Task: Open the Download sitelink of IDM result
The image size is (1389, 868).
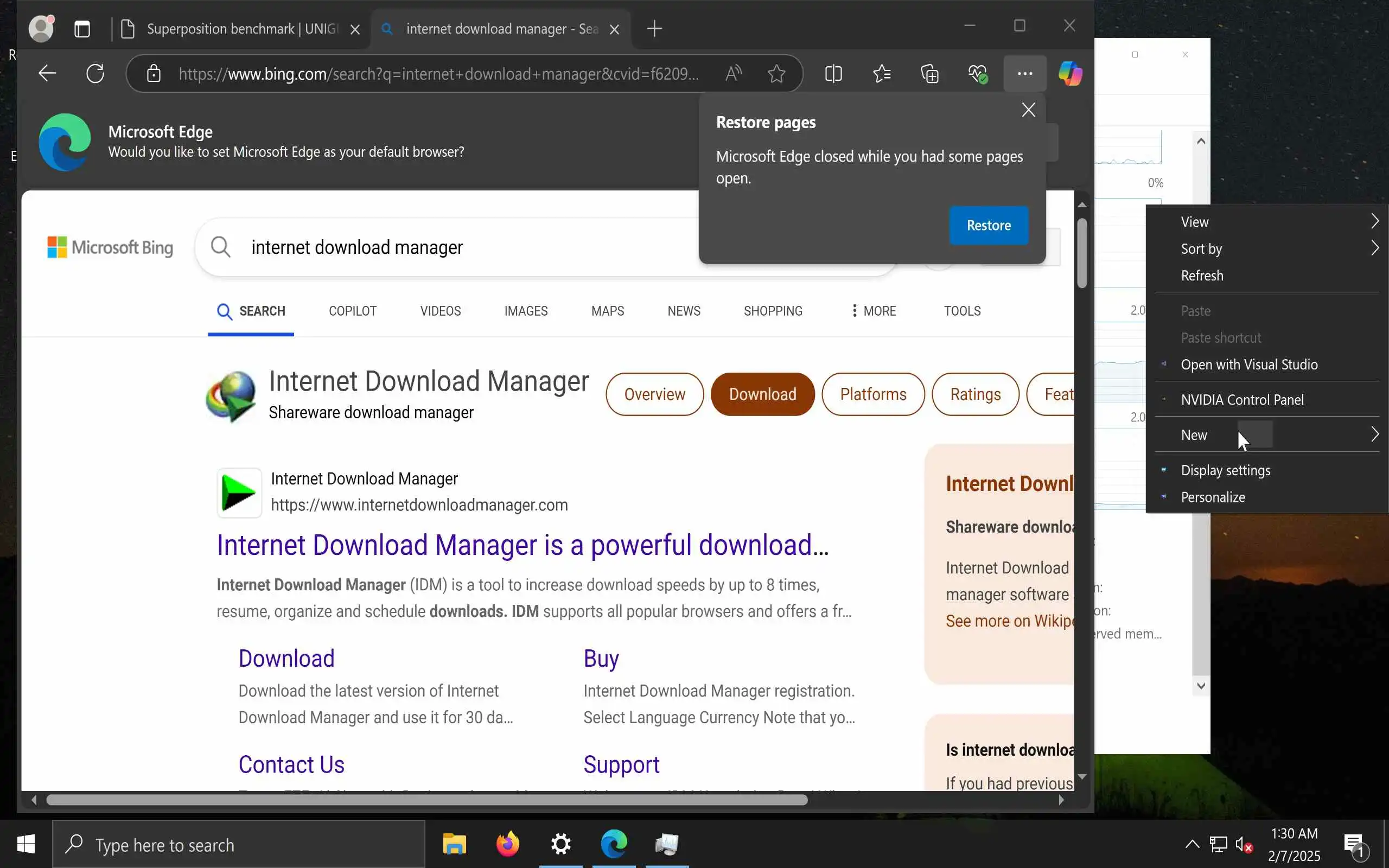Action: [286, 659]
